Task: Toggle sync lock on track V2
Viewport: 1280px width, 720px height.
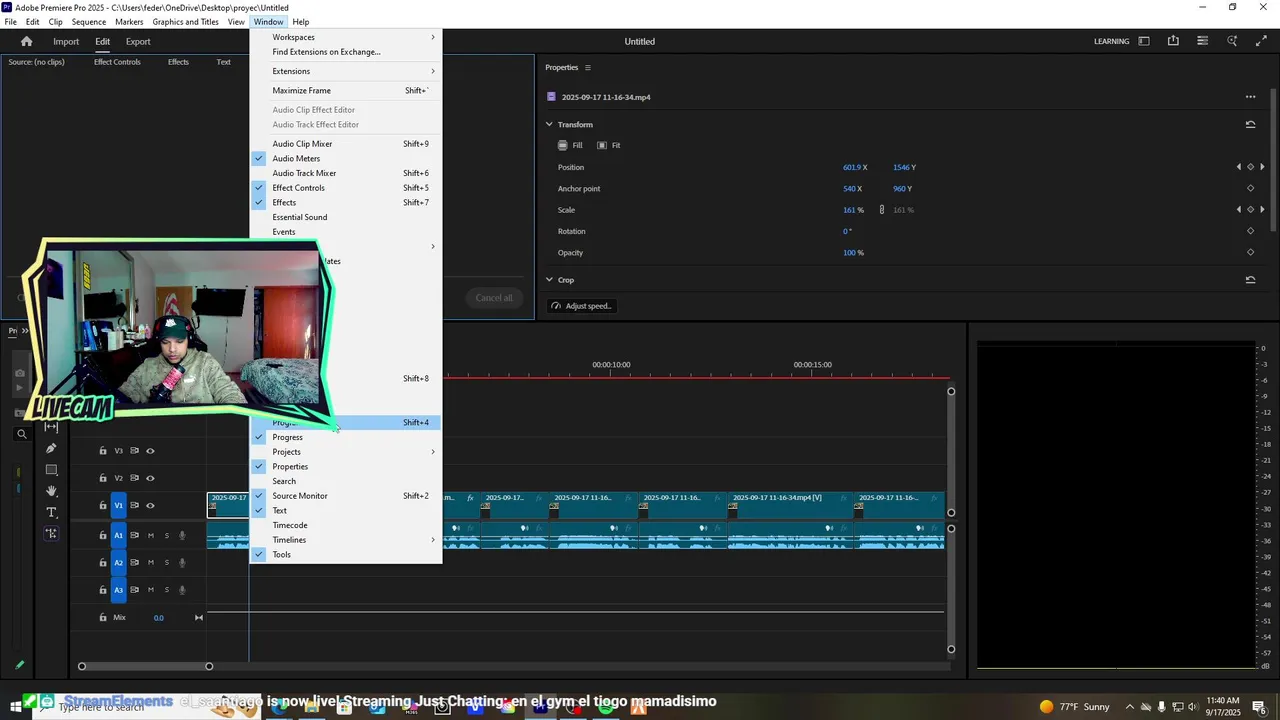Action: (134, 478)
